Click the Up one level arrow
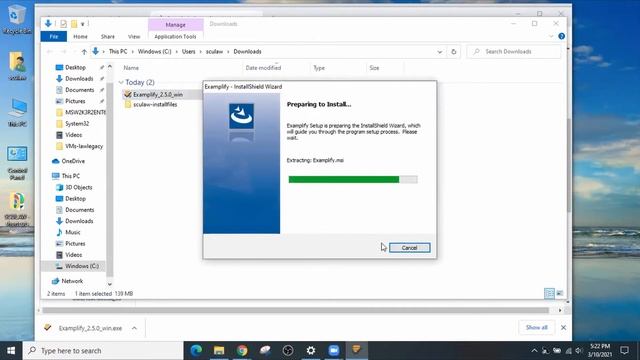 (84, 52)
